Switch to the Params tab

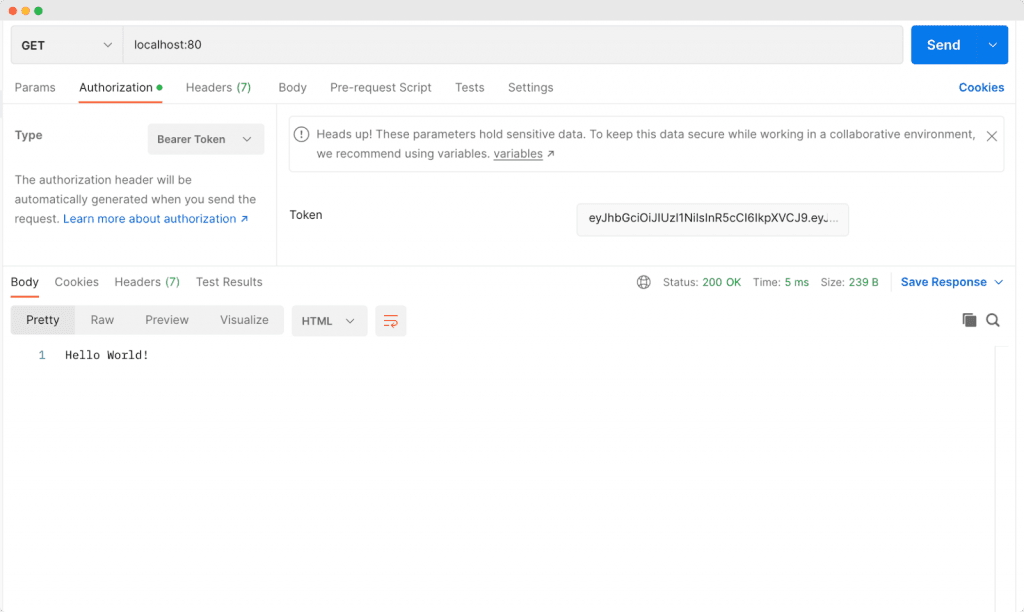(35, 88)
